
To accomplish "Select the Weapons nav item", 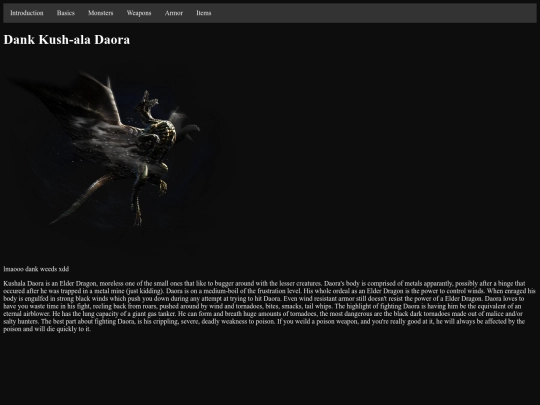I will 139,13.
